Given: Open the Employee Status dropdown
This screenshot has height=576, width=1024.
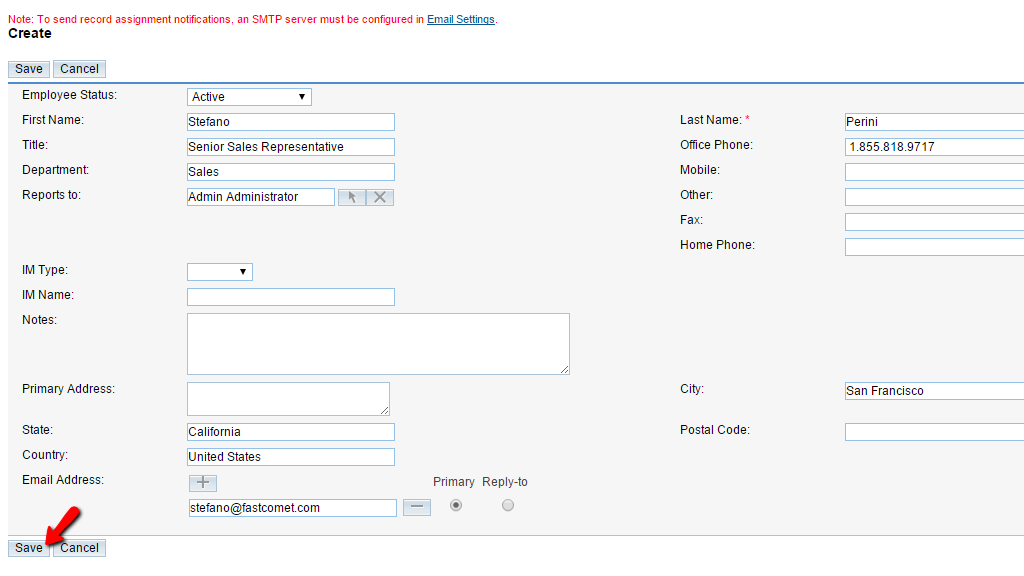Looking at the screenshot, I should [249, 97].
